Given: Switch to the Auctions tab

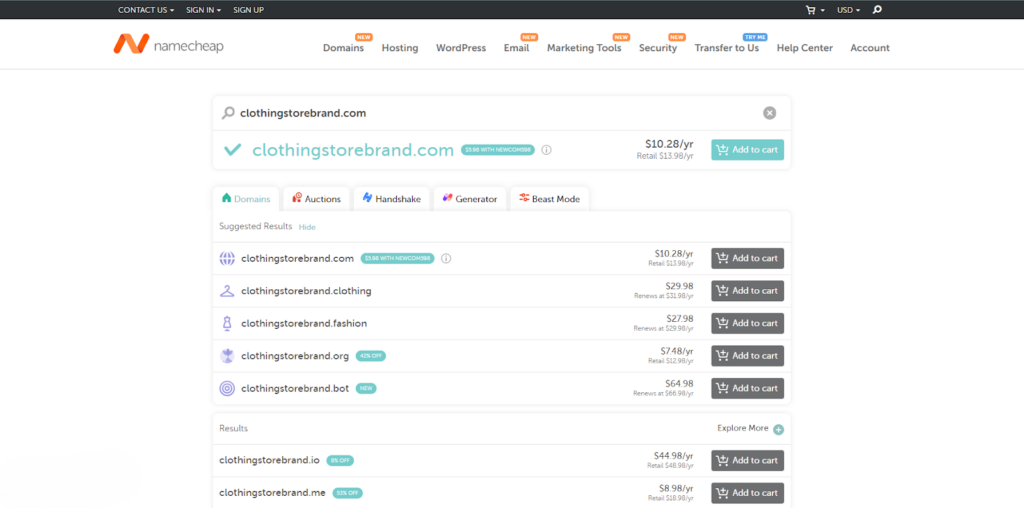Looking at the screenshot, I should pyautogui.click(x=317, y=198).
